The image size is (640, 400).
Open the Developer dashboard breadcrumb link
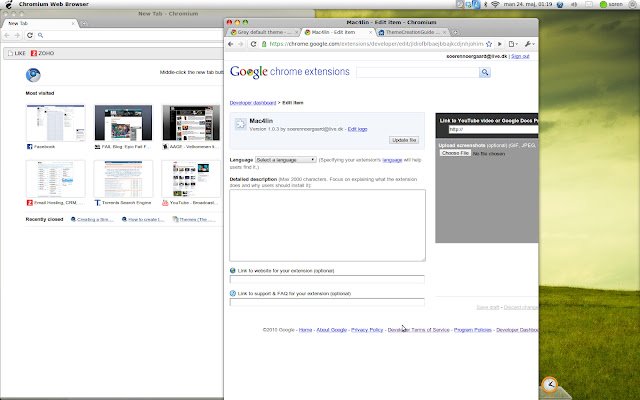click(x=254, y=103)
